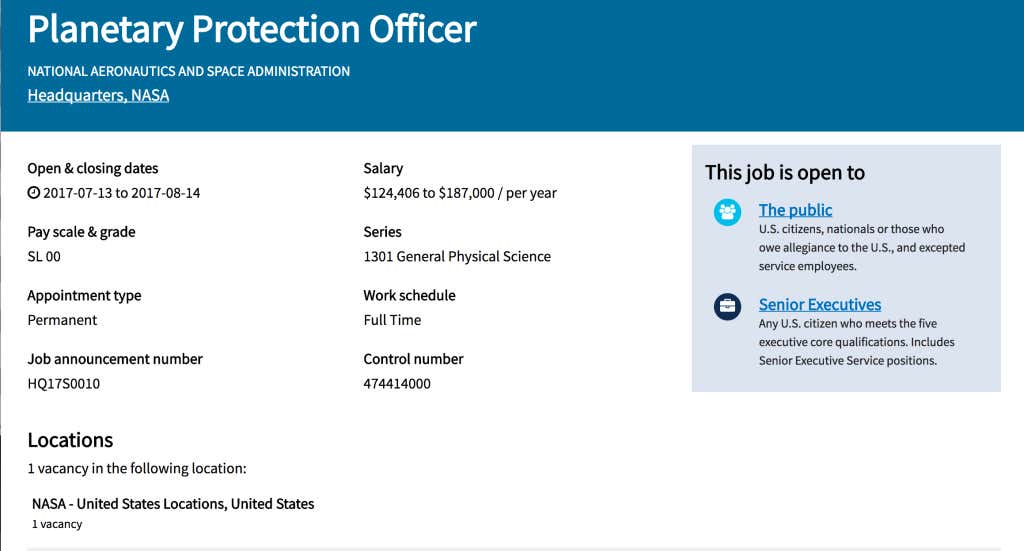1024x551 pixels.
Task: Follow the Senior Executives link
Action: [x=819, y=305]
